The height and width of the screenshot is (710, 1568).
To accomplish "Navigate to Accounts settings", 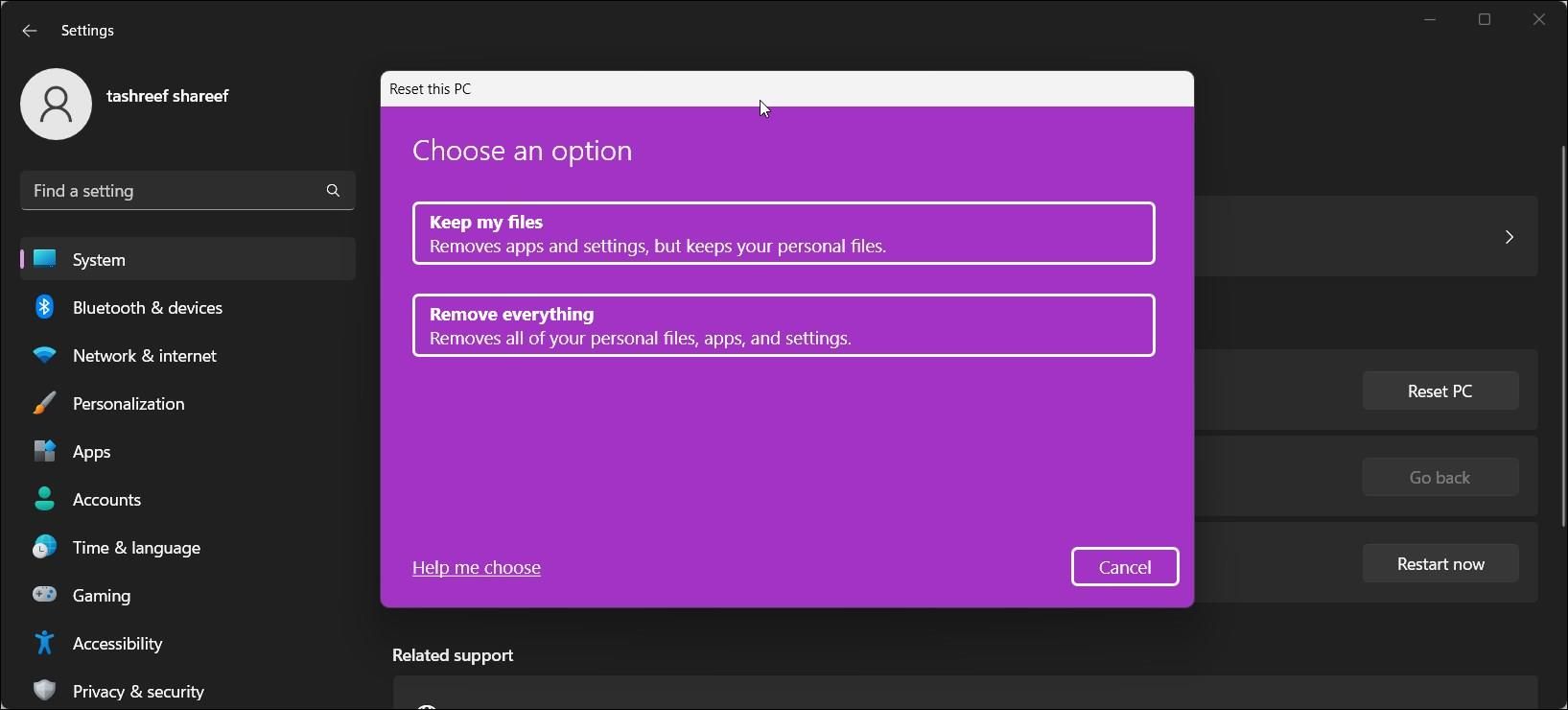I will (x=188, y=499).
